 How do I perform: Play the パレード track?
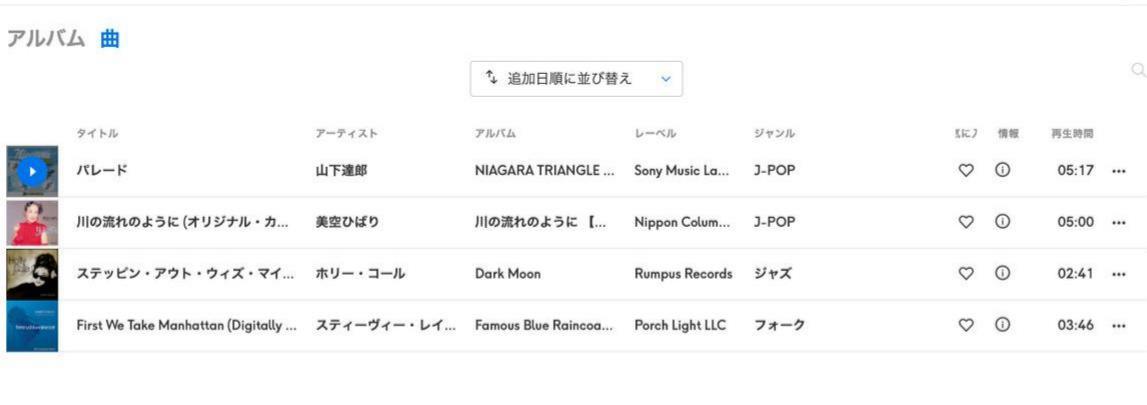[x=31, y=171]
